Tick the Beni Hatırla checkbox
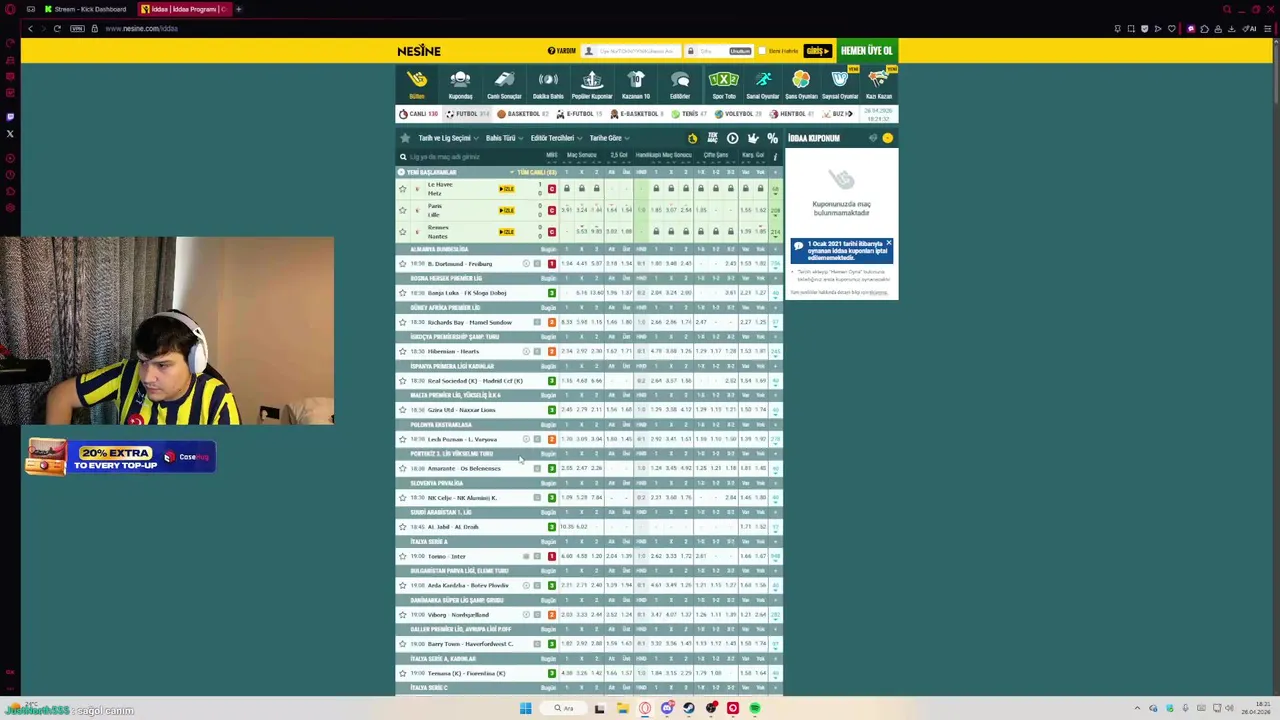Viewport: 1280px width, 720px height. point(762,51)
